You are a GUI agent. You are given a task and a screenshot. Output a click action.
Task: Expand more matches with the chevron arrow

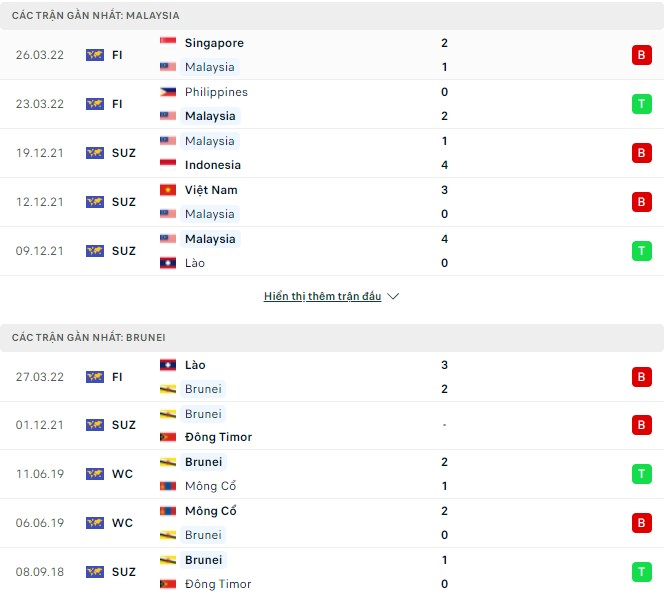point(393,297)
